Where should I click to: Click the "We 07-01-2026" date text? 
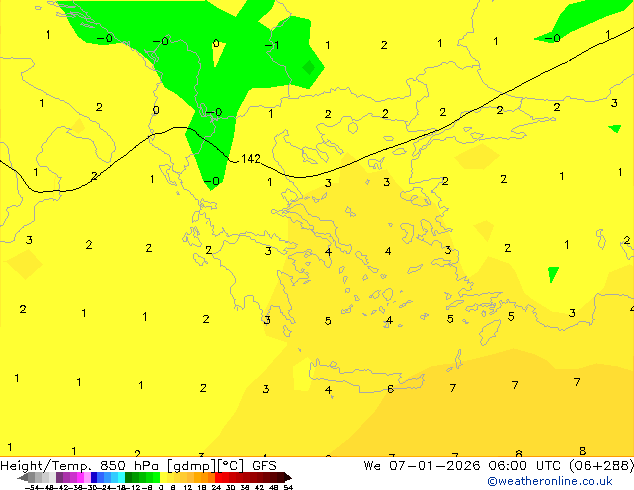tap(422, 466)
